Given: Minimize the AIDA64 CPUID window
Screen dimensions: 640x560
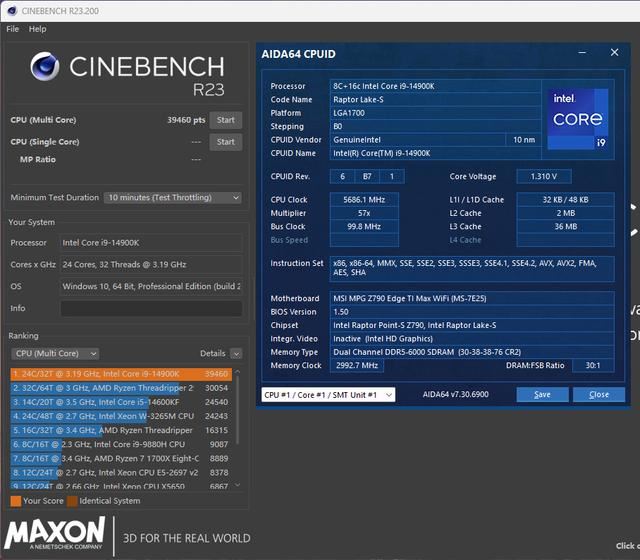Looking at the screenshot, I should (582, 53).
